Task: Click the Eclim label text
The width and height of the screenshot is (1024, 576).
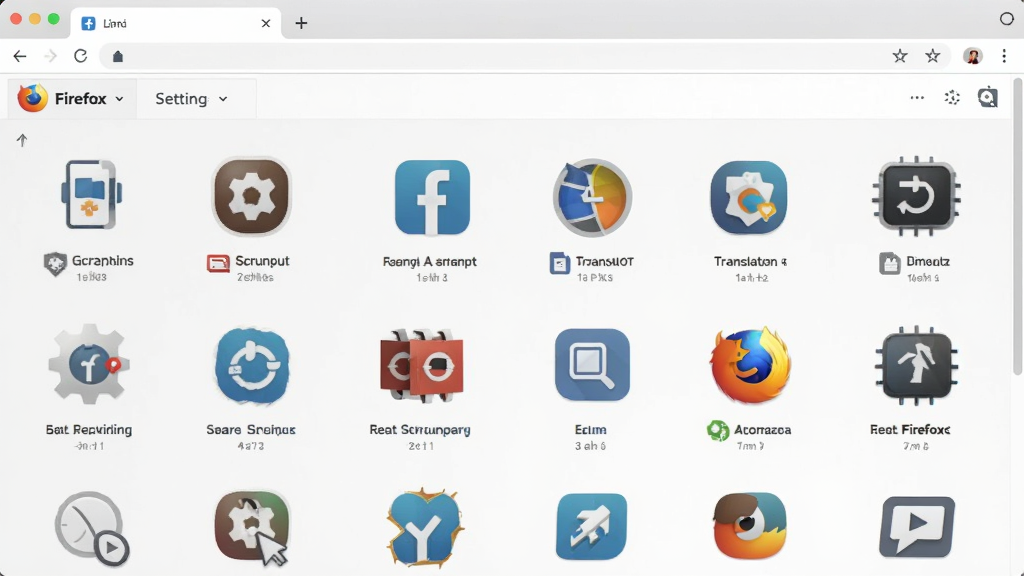Action: click(x=590, y=429)
